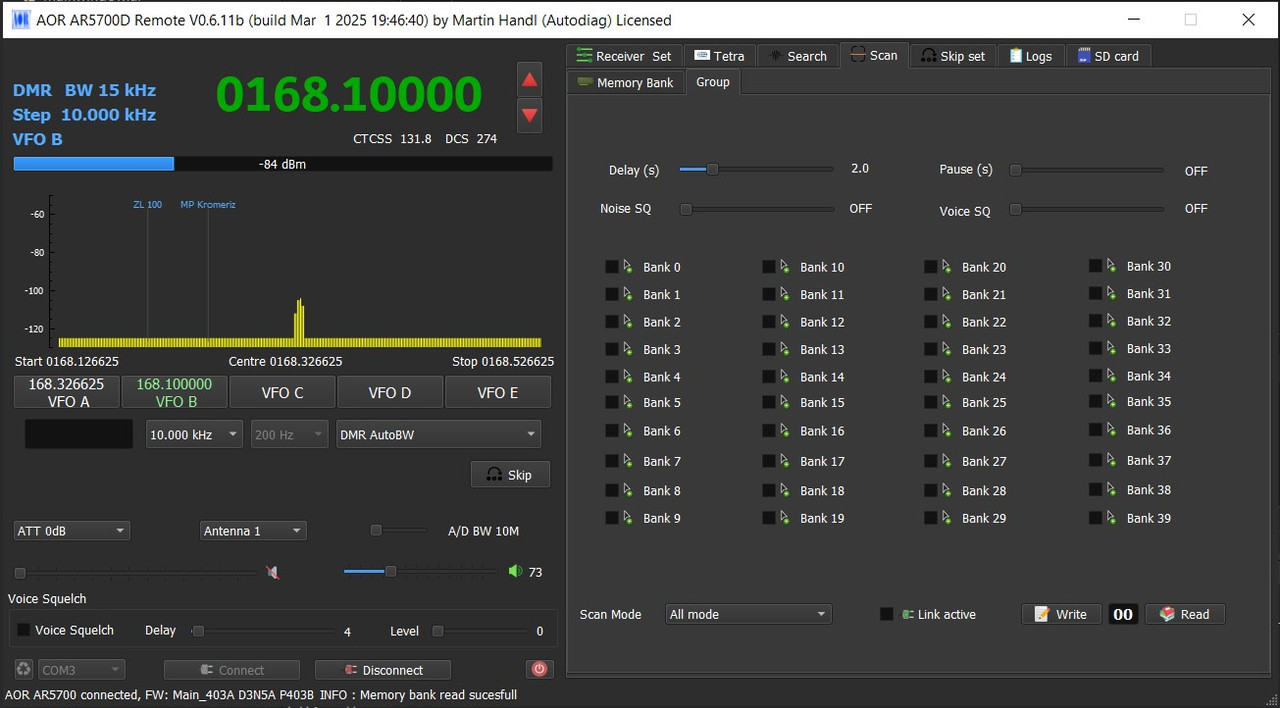
Task: Tick the Bank 17 checkbox
Action: 768,460
